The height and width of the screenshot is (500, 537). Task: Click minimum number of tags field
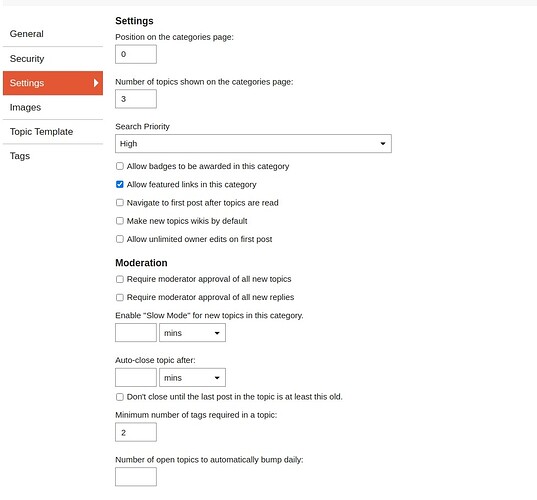coord(136,432)
